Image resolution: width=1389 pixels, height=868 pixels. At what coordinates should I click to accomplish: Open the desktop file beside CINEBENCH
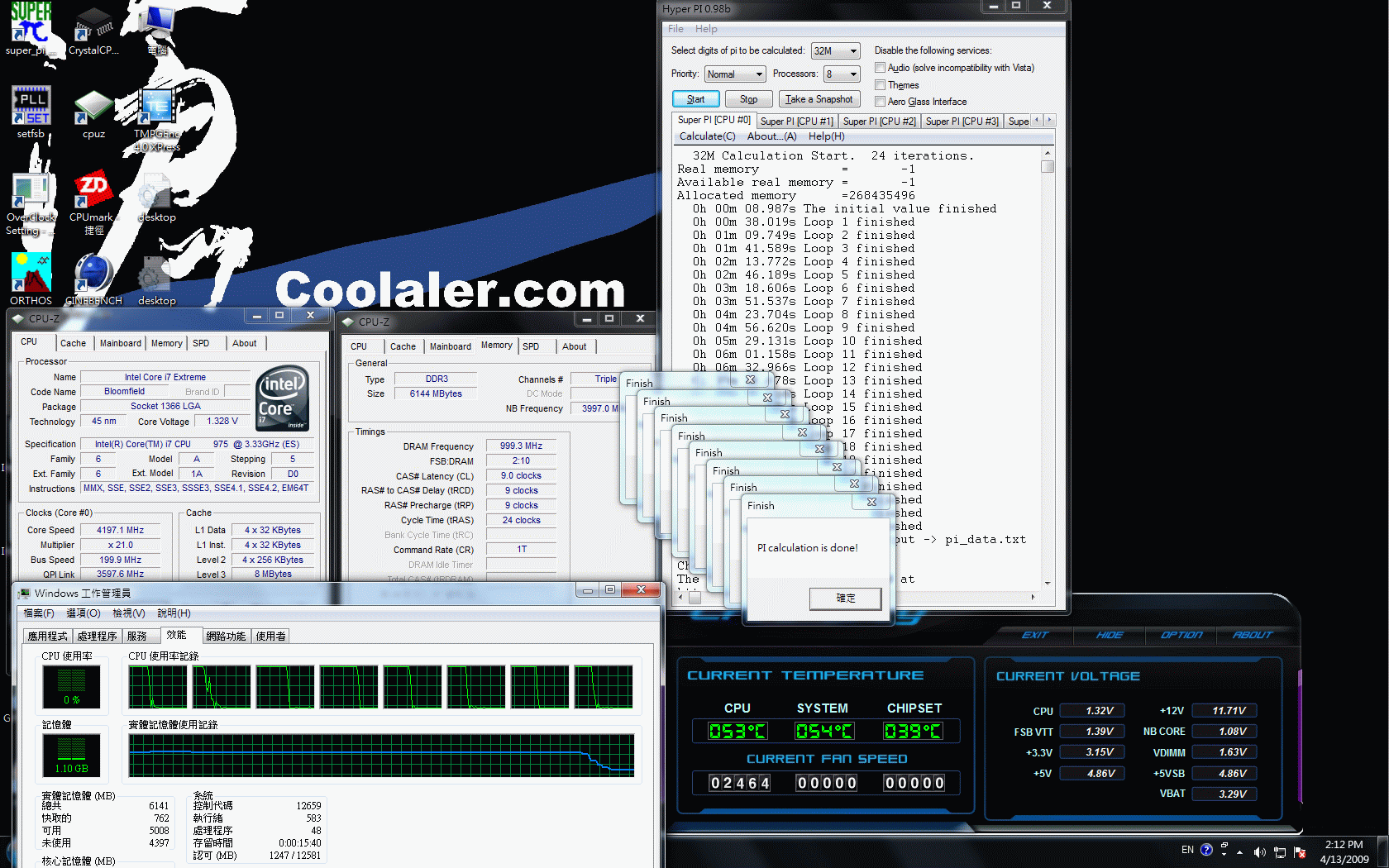[x=156, y=281]
